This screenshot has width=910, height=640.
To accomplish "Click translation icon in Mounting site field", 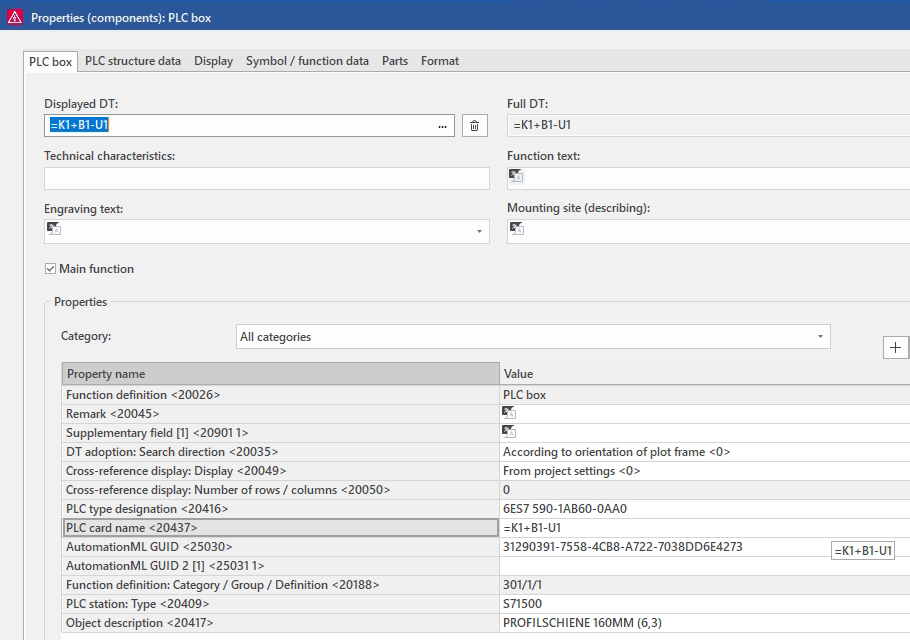I will (516, 229).
